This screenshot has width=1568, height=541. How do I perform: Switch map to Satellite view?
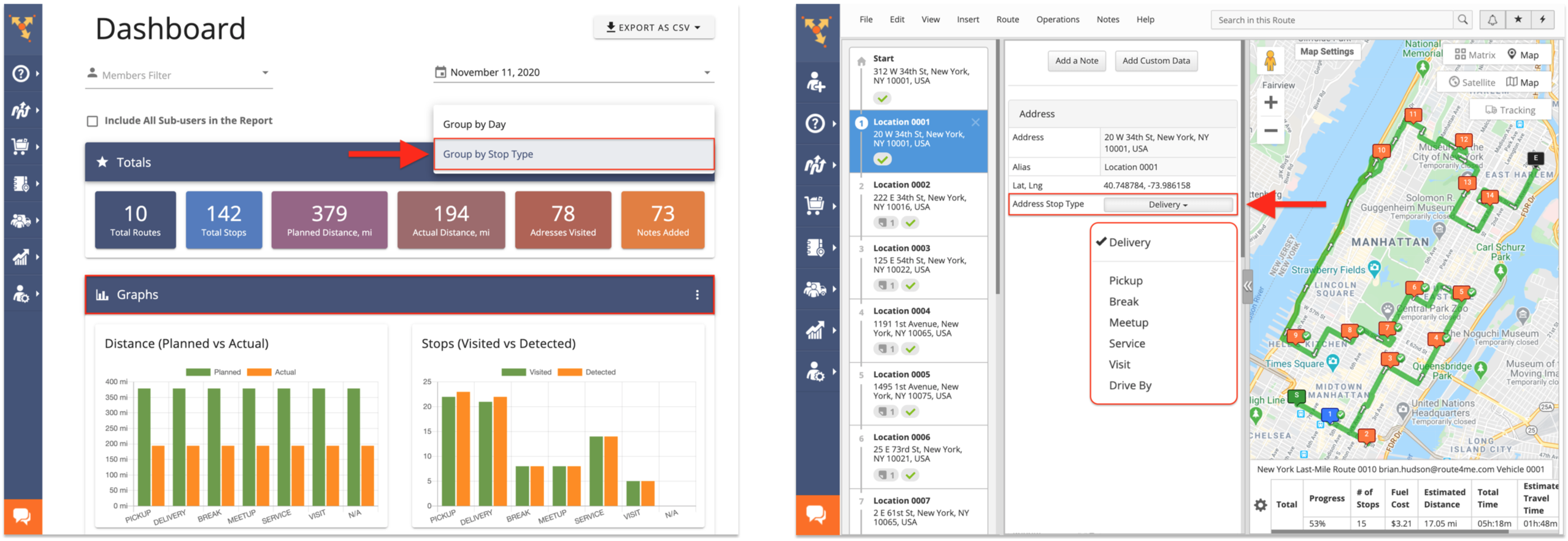pyautogui.click(x=1472, y=82)
